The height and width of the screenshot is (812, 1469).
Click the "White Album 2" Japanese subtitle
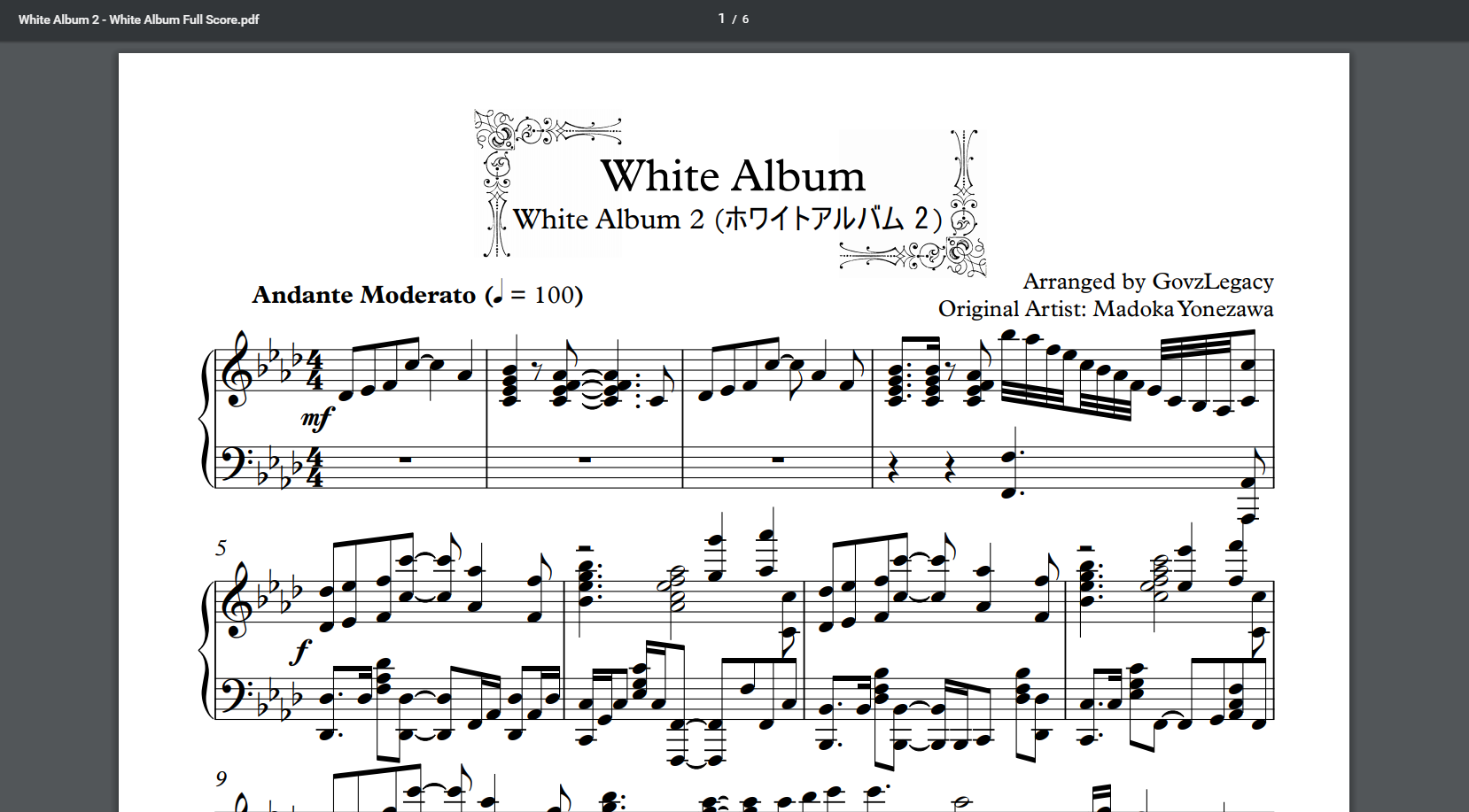tap(727, 219)
